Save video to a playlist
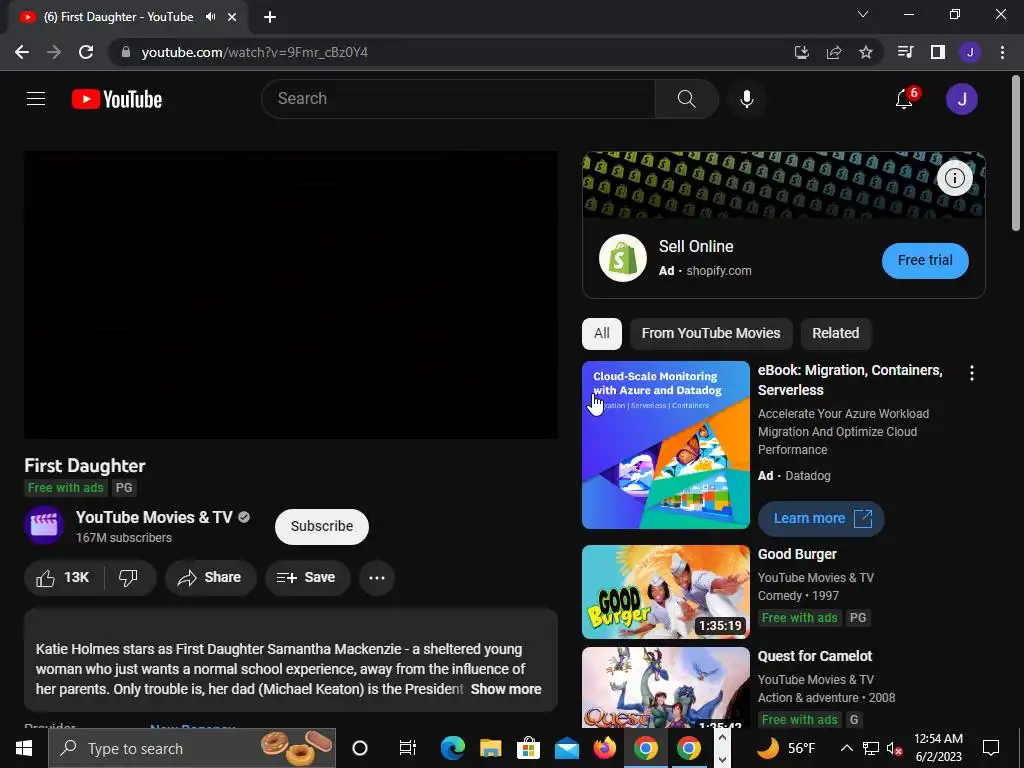The height and width of the screenshot is (768, 1024). point(307,577)
